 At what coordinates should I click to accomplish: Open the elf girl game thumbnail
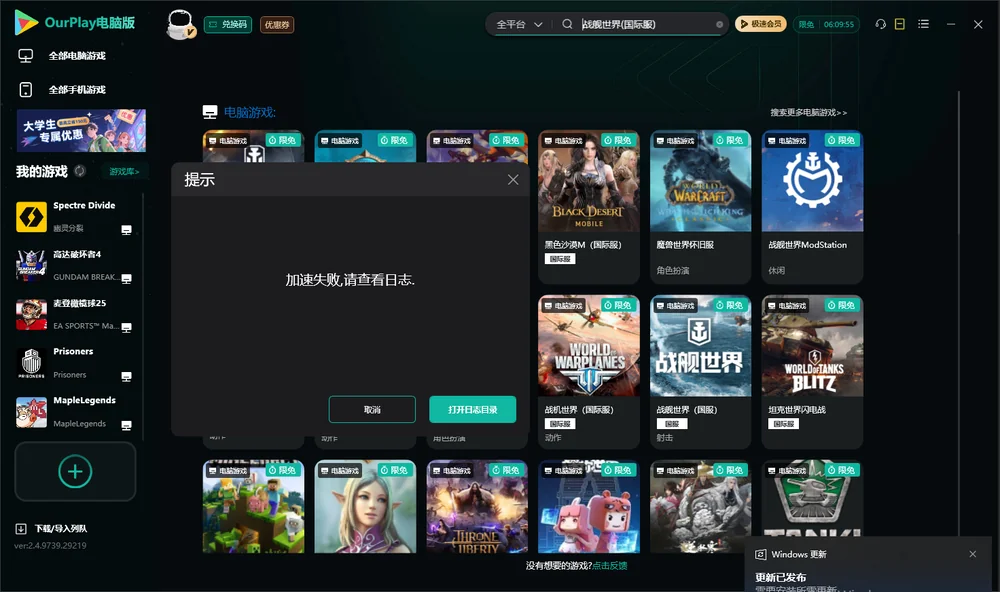point(365,507)
